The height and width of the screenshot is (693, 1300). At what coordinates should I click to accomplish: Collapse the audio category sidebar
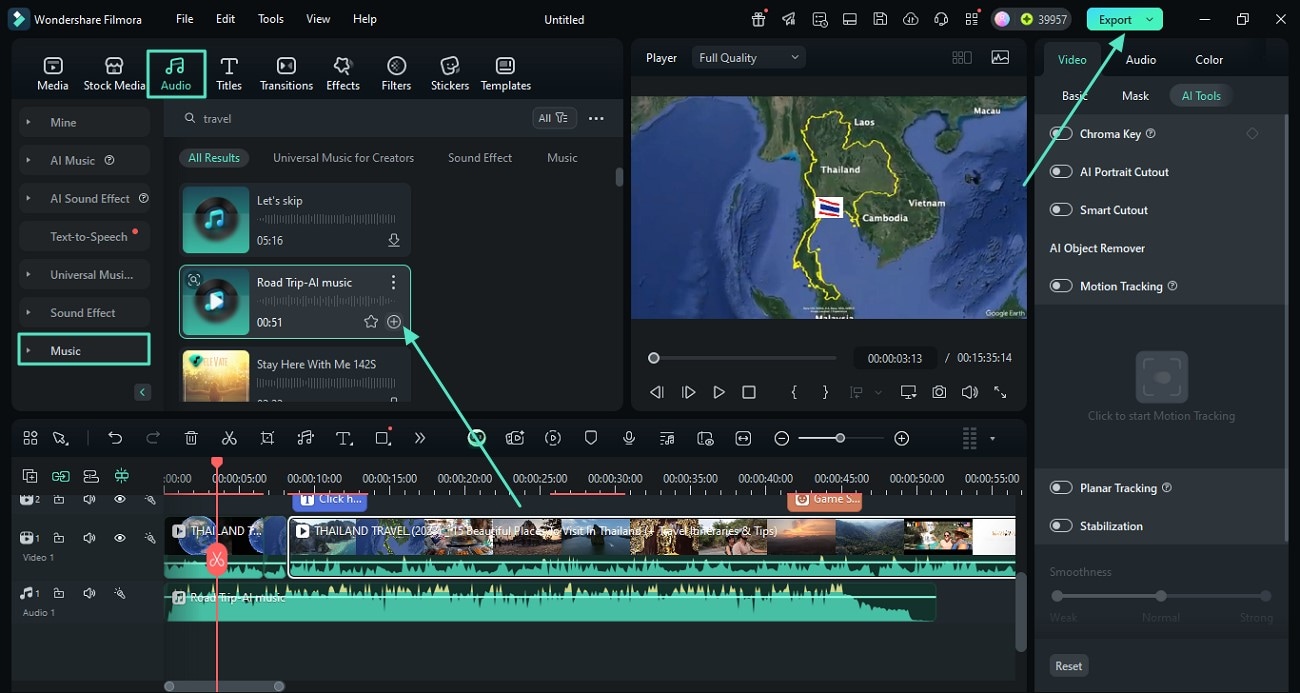point(142,392)
